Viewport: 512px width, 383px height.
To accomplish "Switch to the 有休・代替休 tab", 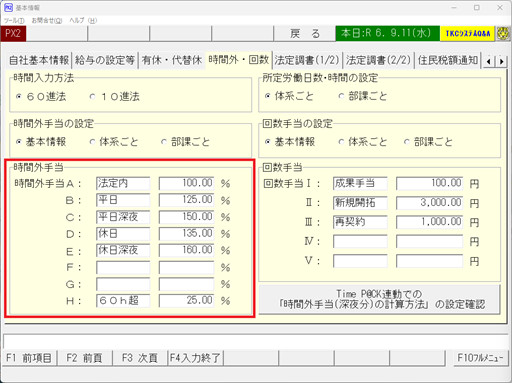I will (x=172, y=60).
